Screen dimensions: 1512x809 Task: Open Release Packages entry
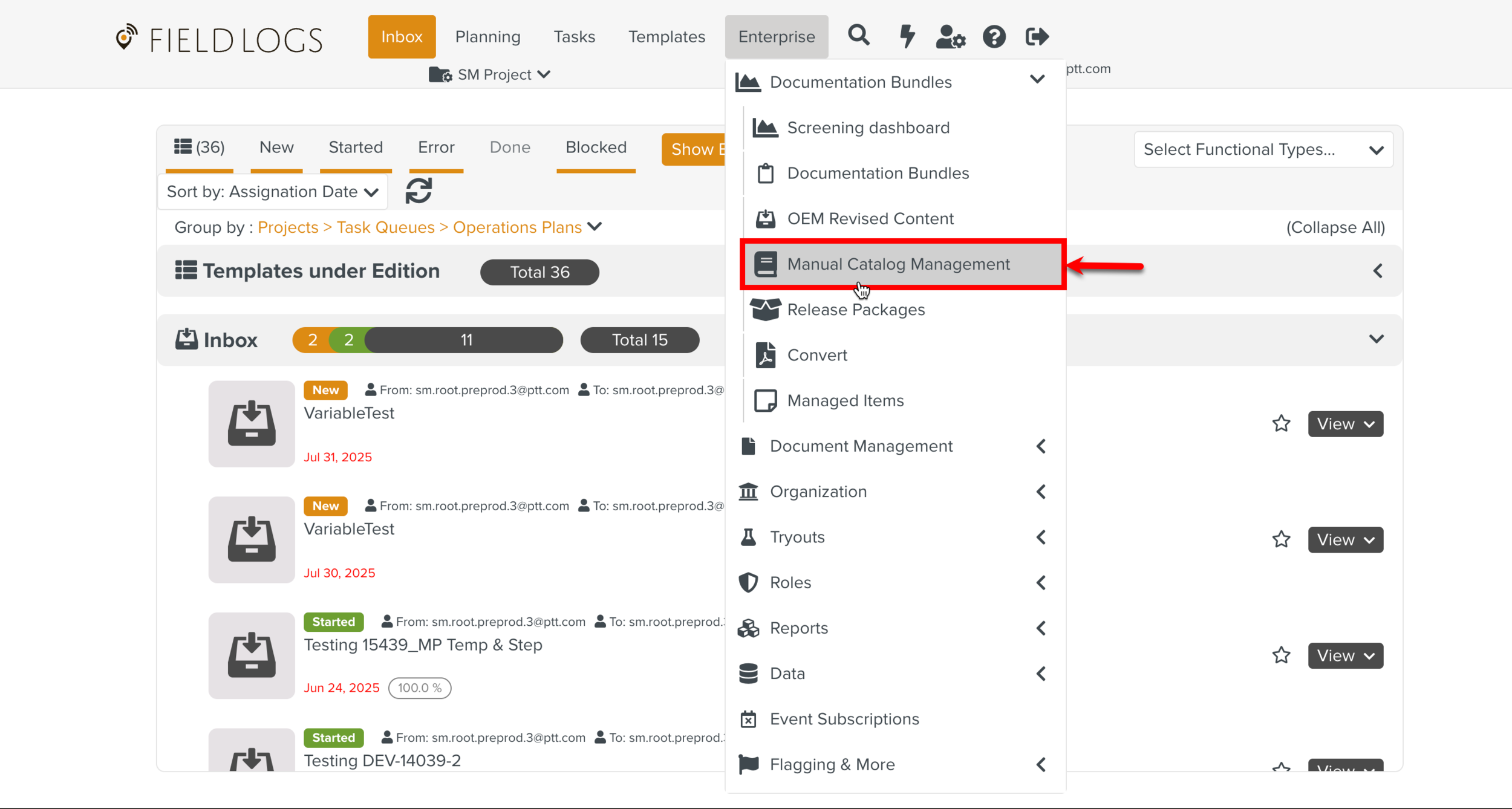855,310
